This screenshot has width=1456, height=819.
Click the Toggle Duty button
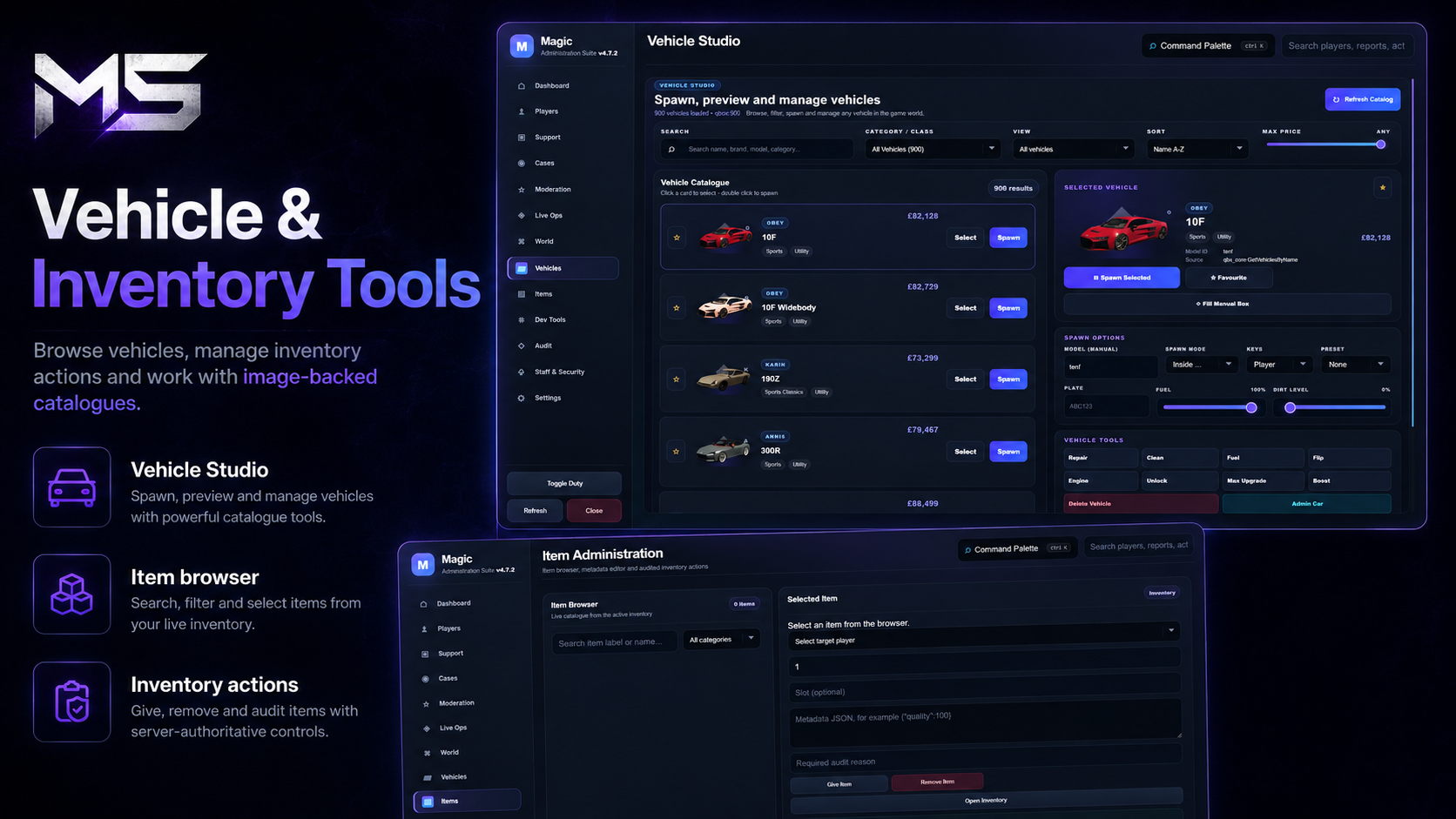(x=564, y=483)
